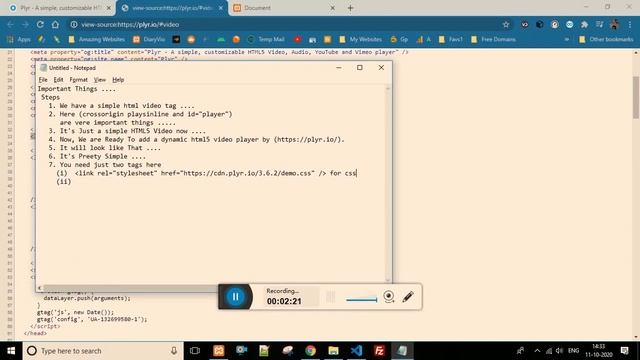Open Chrome from the taskbar
The image size is (640, 360).
pyautogui.click(x=311, y=351)
